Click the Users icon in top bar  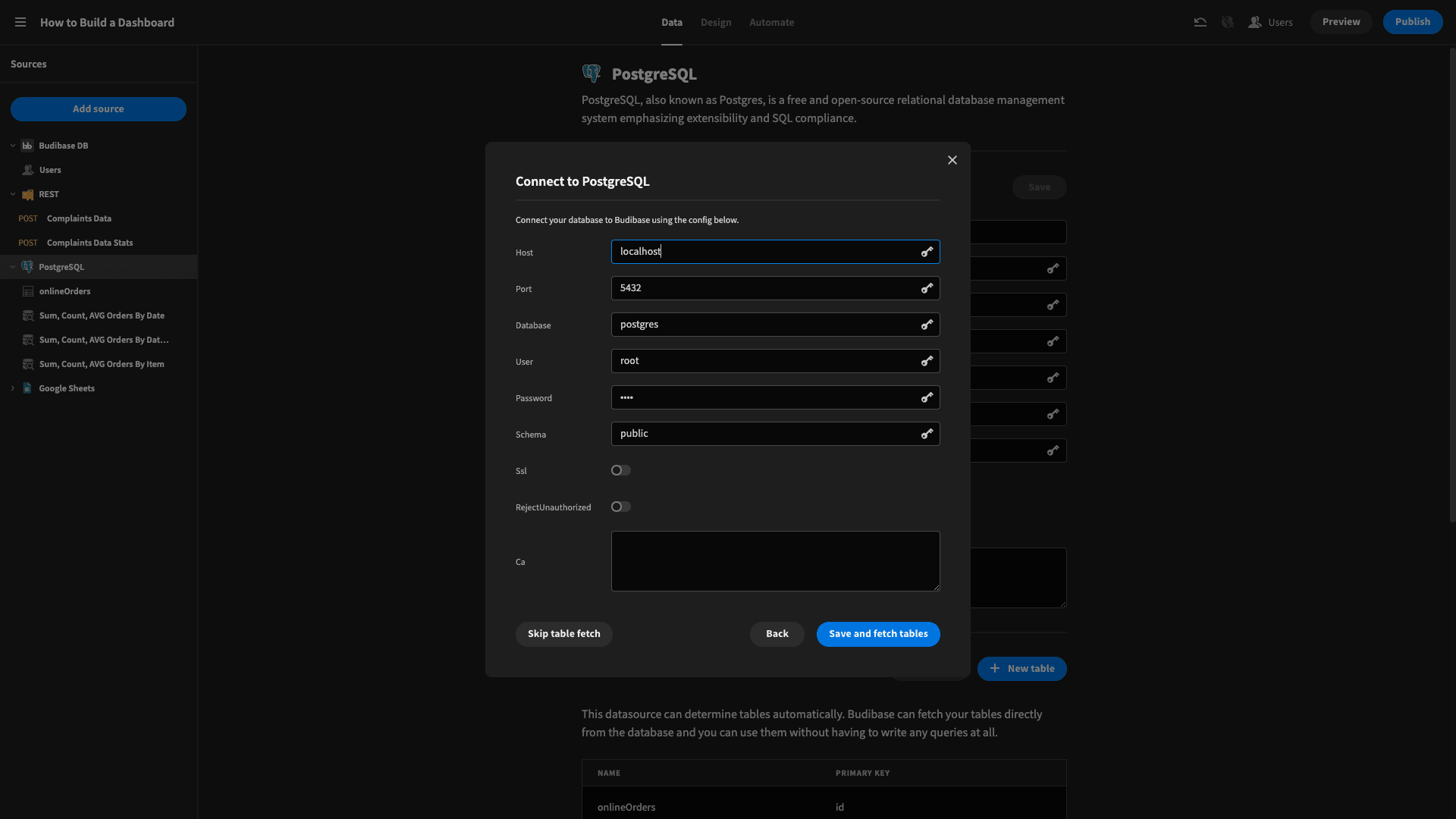click(1255, 22)
